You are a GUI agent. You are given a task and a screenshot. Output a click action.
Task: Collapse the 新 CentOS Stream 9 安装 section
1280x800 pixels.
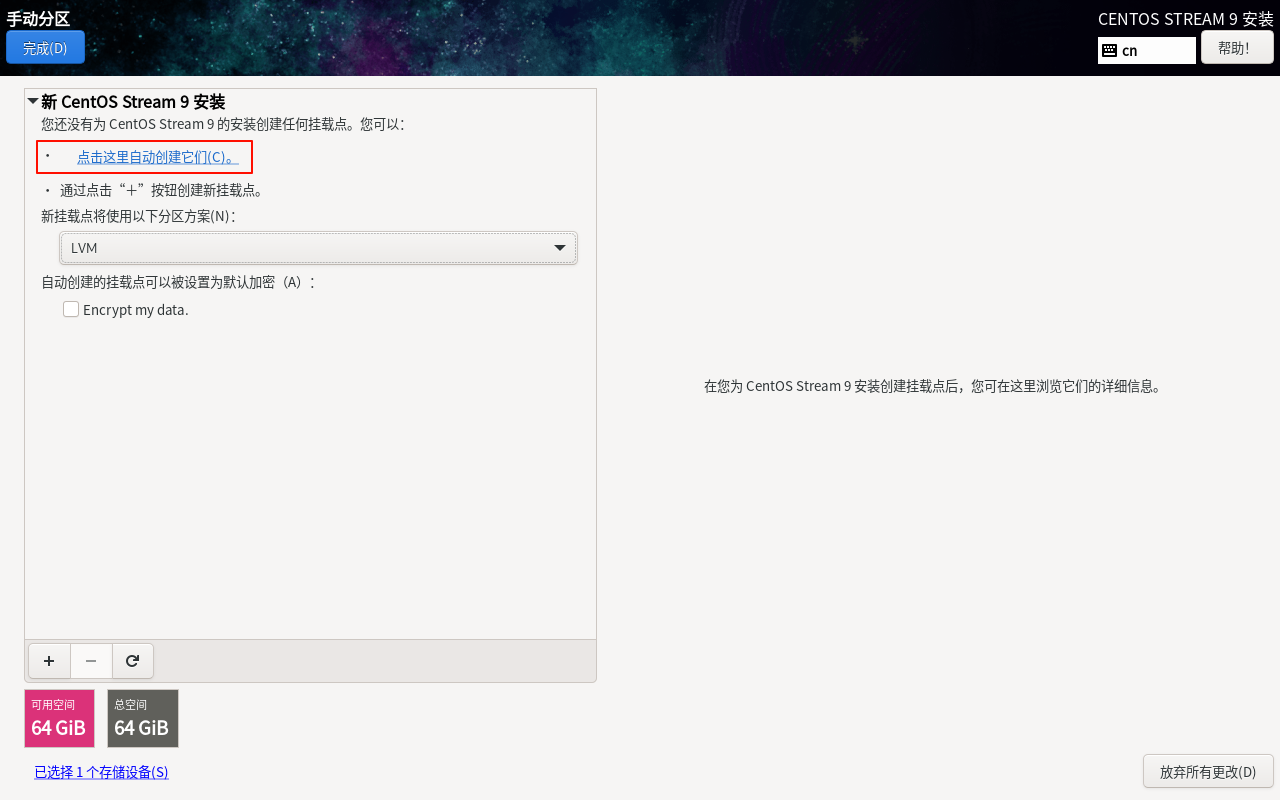pos(33,101)
